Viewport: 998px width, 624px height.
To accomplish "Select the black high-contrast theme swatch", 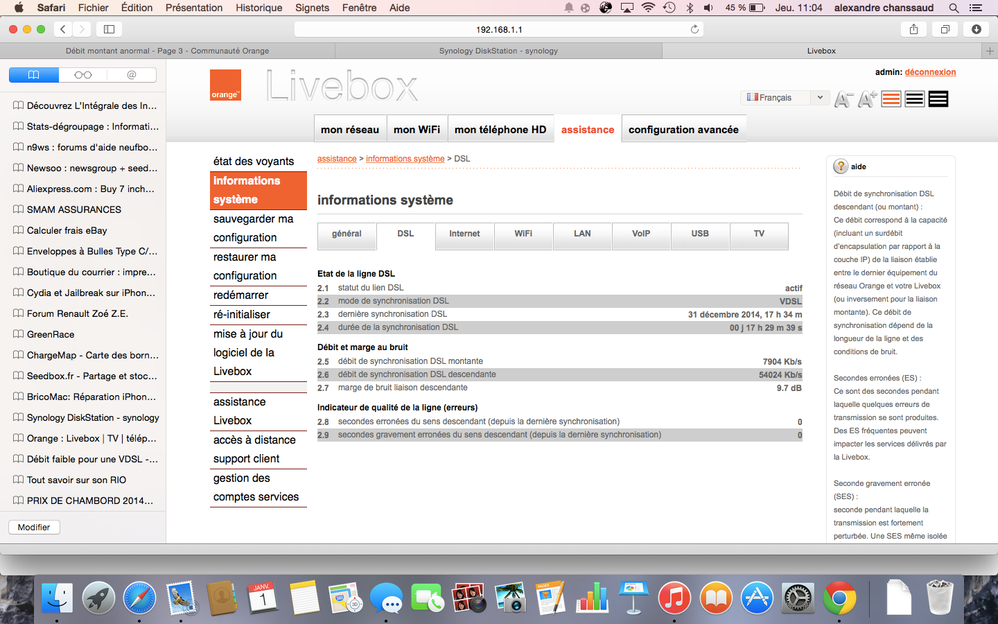I will click(938, 99).
